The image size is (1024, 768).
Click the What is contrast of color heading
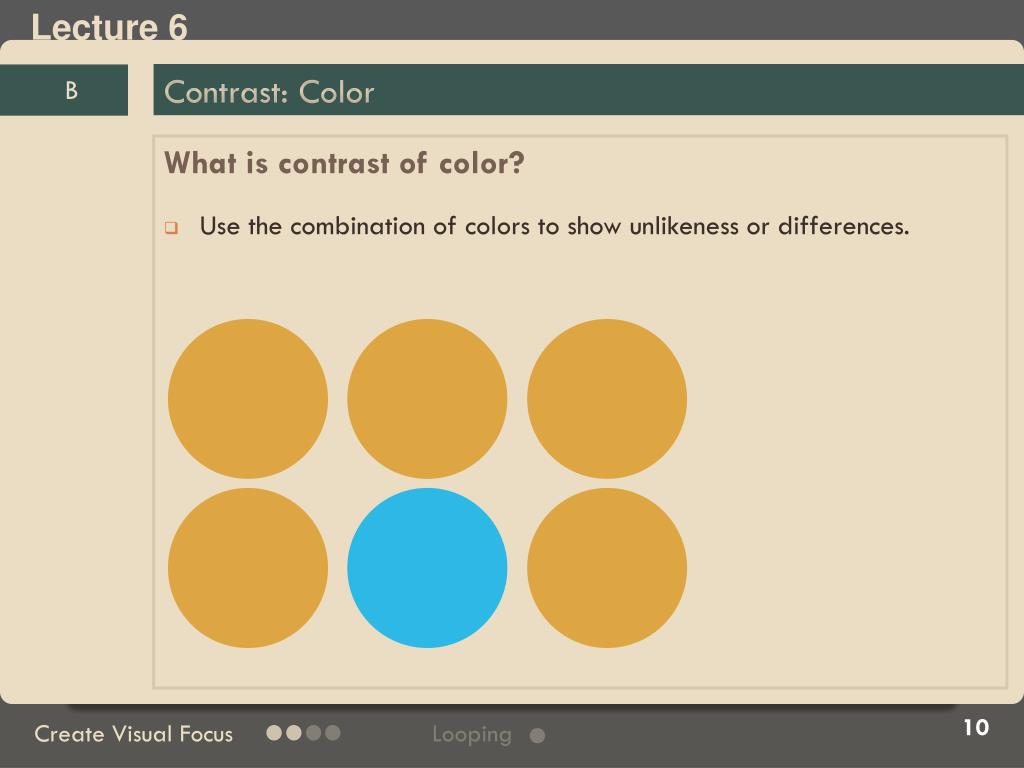[344, 163]
